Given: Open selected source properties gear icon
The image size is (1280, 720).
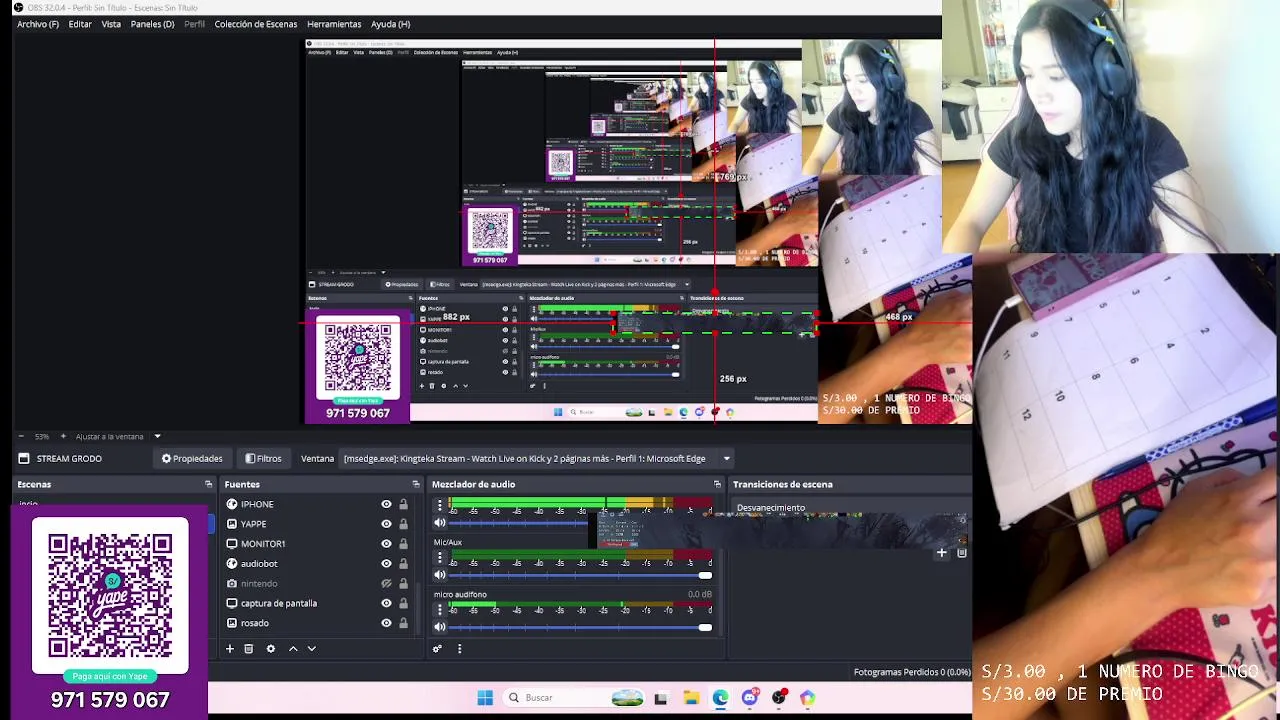Looking at the screenshot, I should tap(270, 649).
